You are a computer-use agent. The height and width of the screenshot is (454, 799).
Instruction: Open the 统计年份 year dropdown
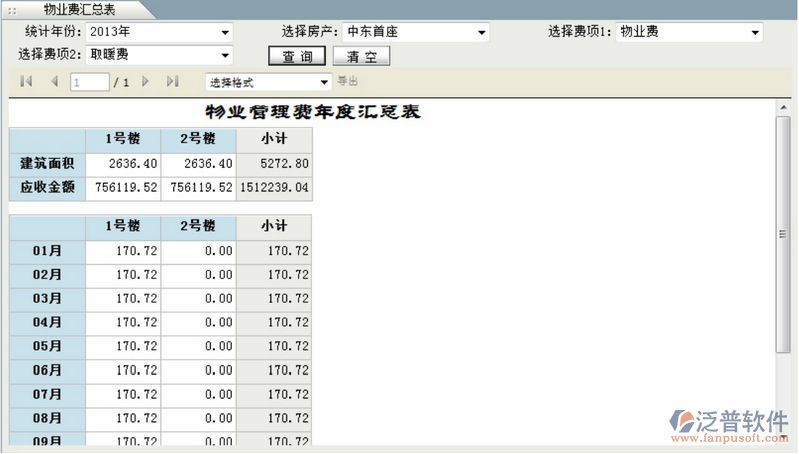(225, 32)
